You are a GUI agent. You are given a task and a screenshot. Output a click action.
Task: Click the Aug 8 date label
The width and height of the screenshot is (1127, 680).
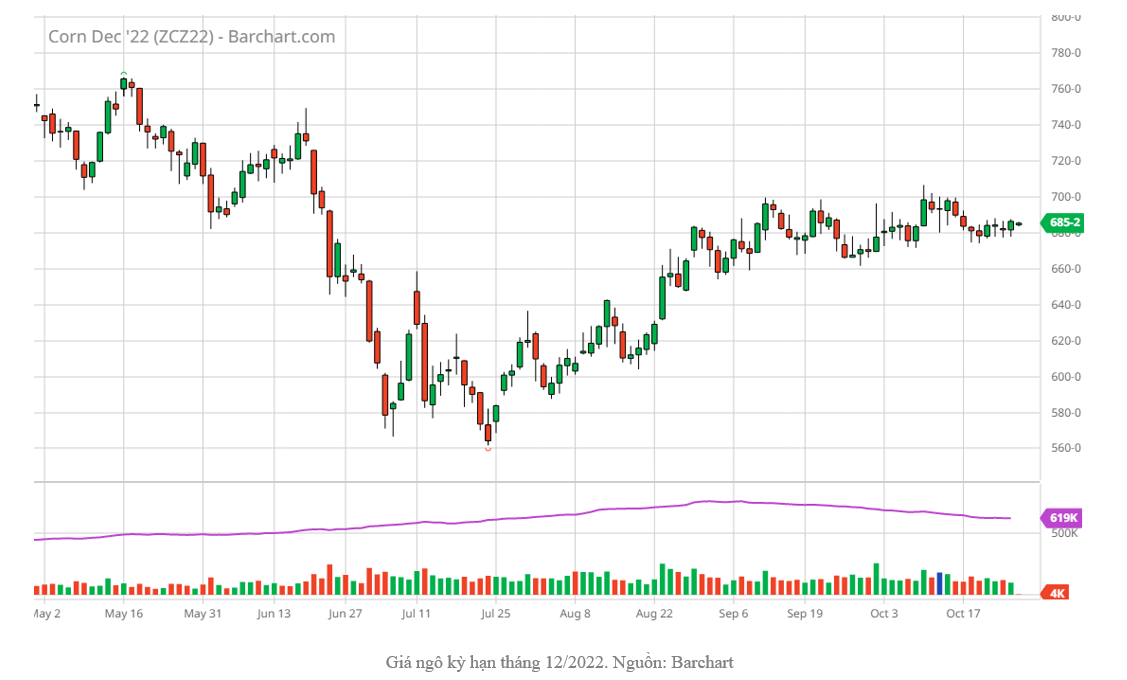click(575, 613)
